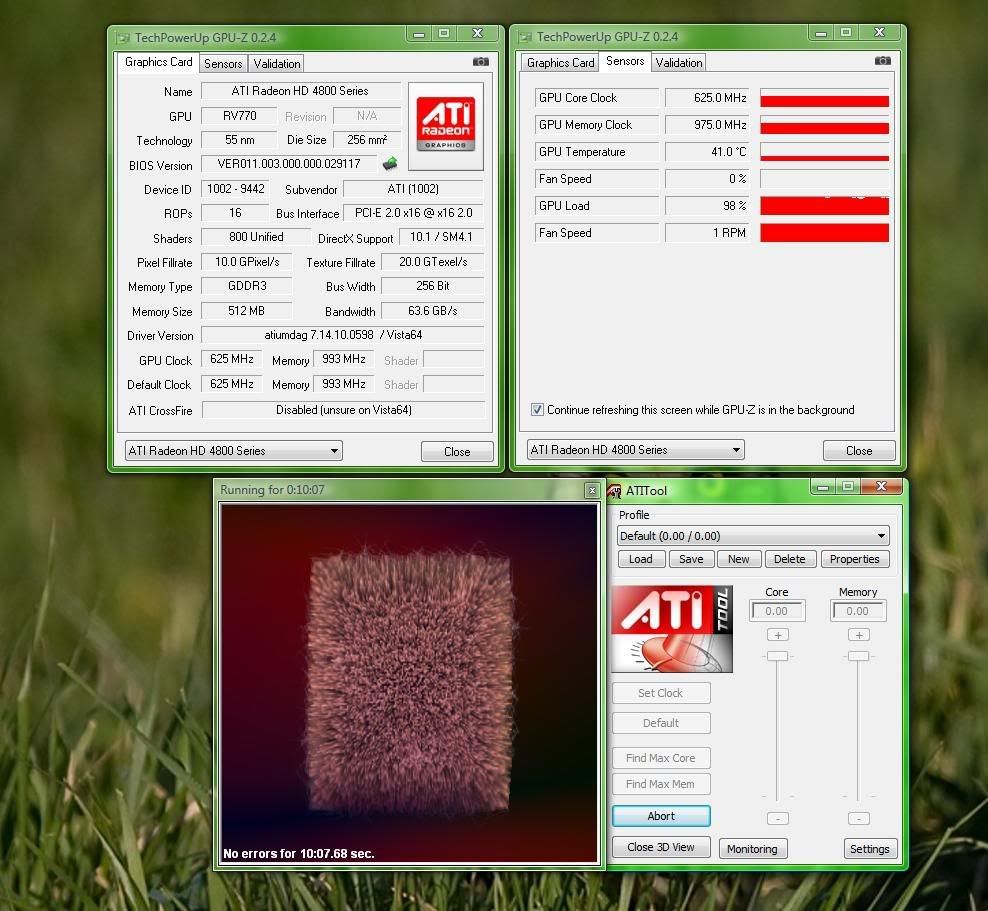
Task: Delete the ATITool profile
Action: 790,559
